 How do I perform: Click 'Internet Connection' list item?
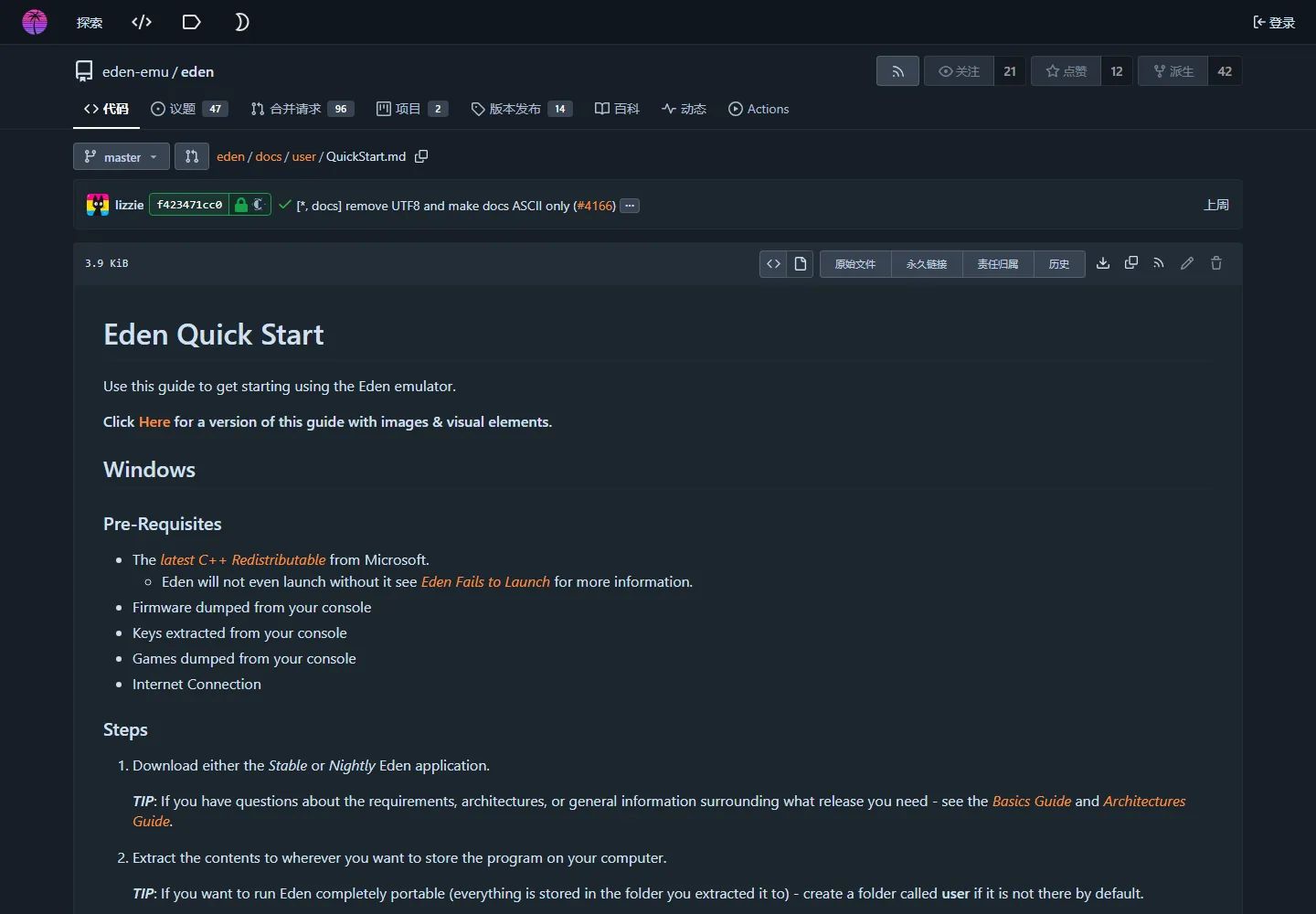pyautogui.click(x=196, y=684)
